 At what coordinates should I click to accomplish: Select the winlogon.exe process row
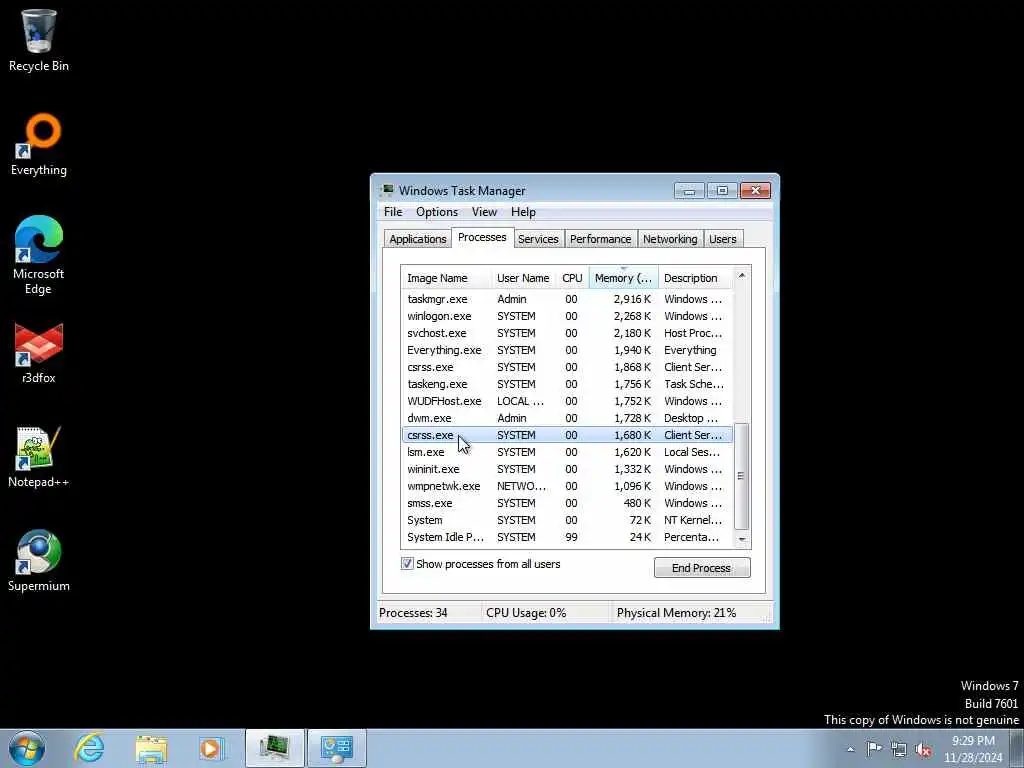click(567, 315)
